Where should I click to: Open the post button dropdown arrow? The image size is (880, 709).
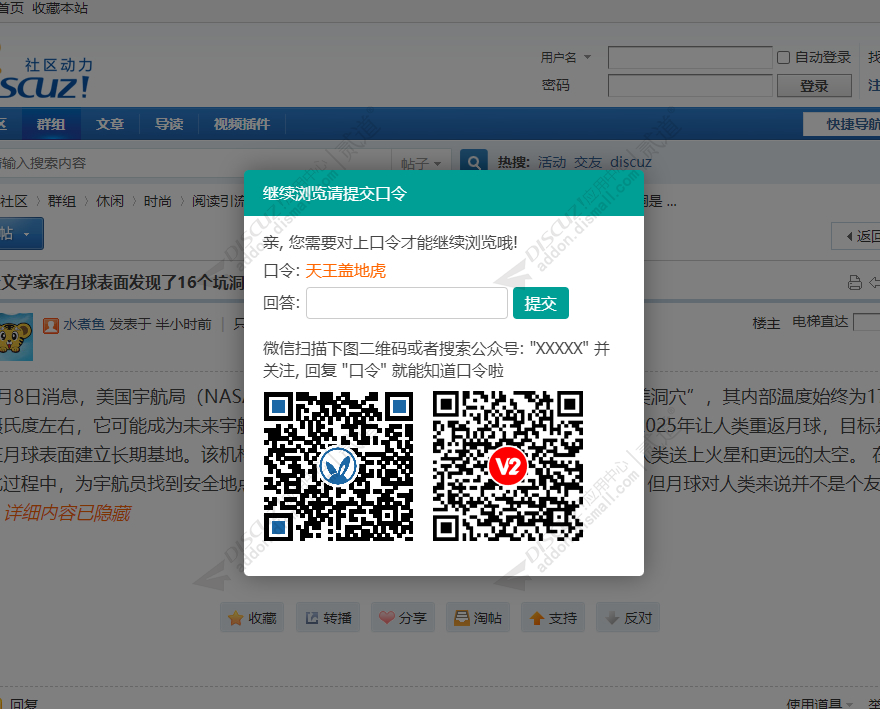pos(26,234)
